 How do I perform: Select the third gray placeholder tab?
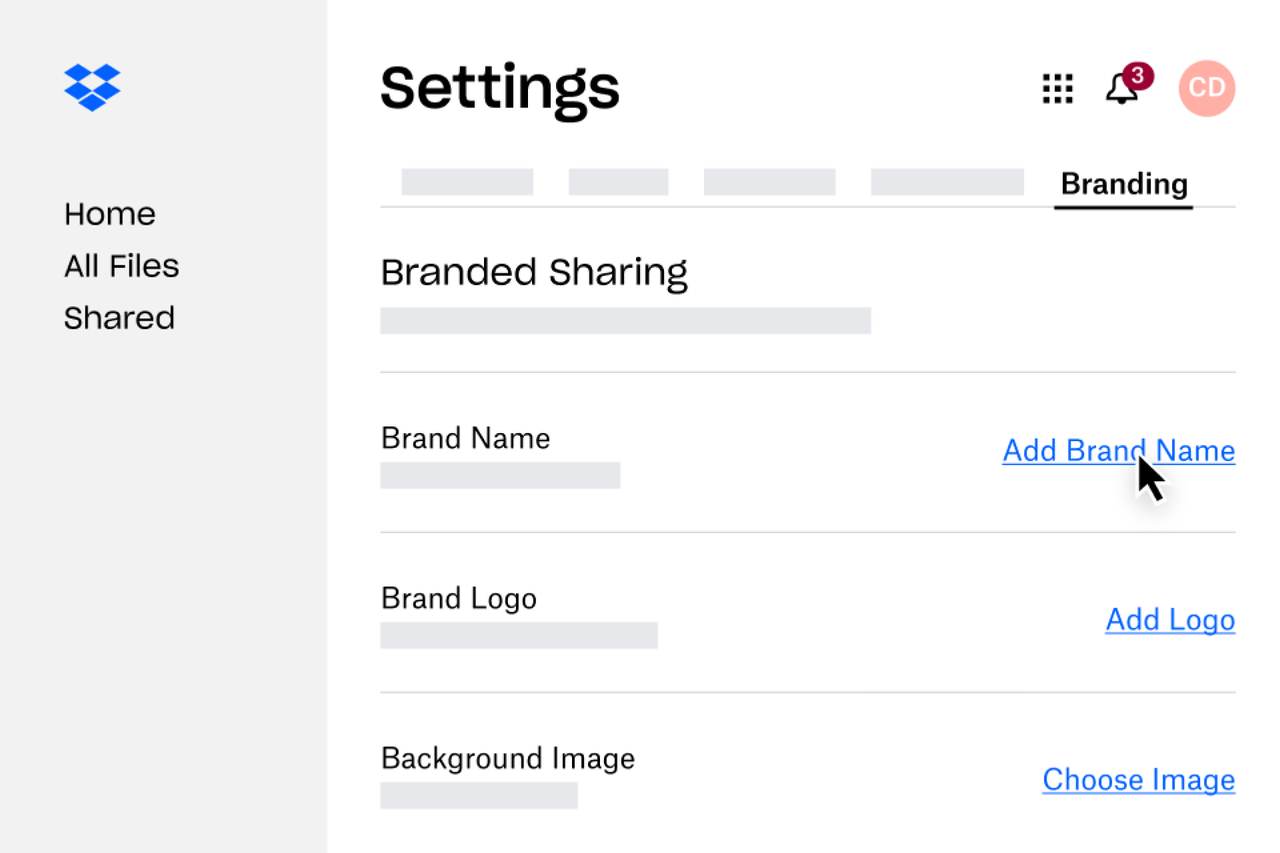click(x=769, y=182)
